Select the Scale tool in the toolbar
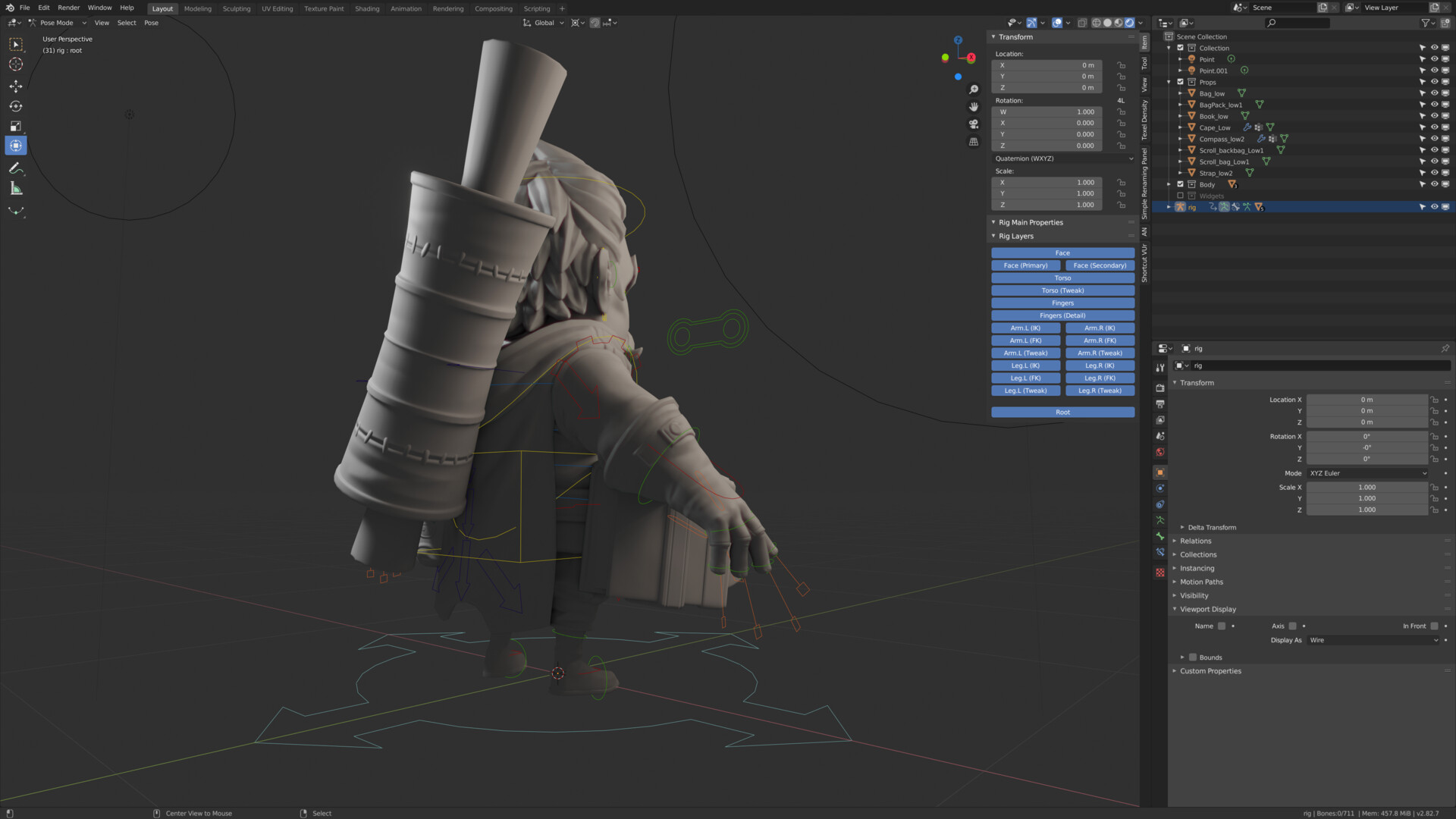 (16, 126)
